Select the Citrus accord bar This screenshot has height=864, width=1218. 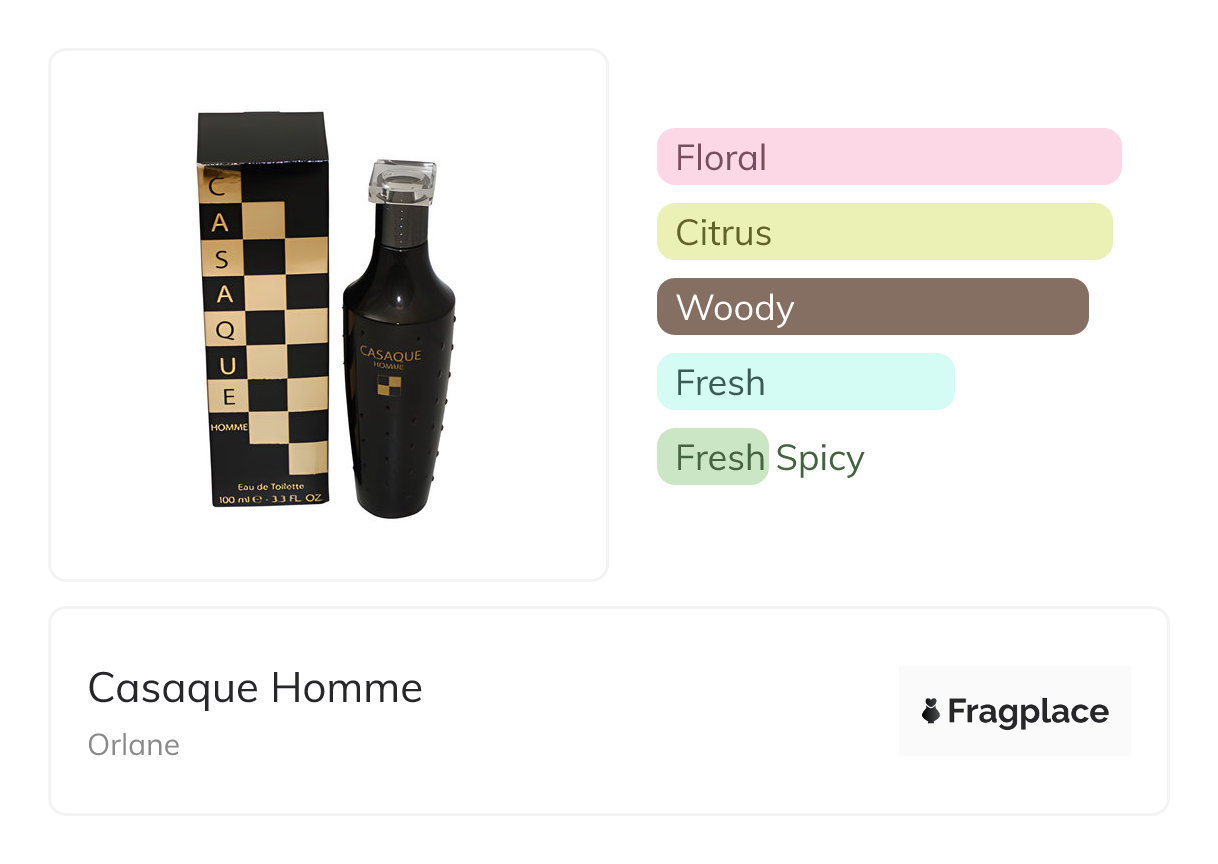click(884, 232)
